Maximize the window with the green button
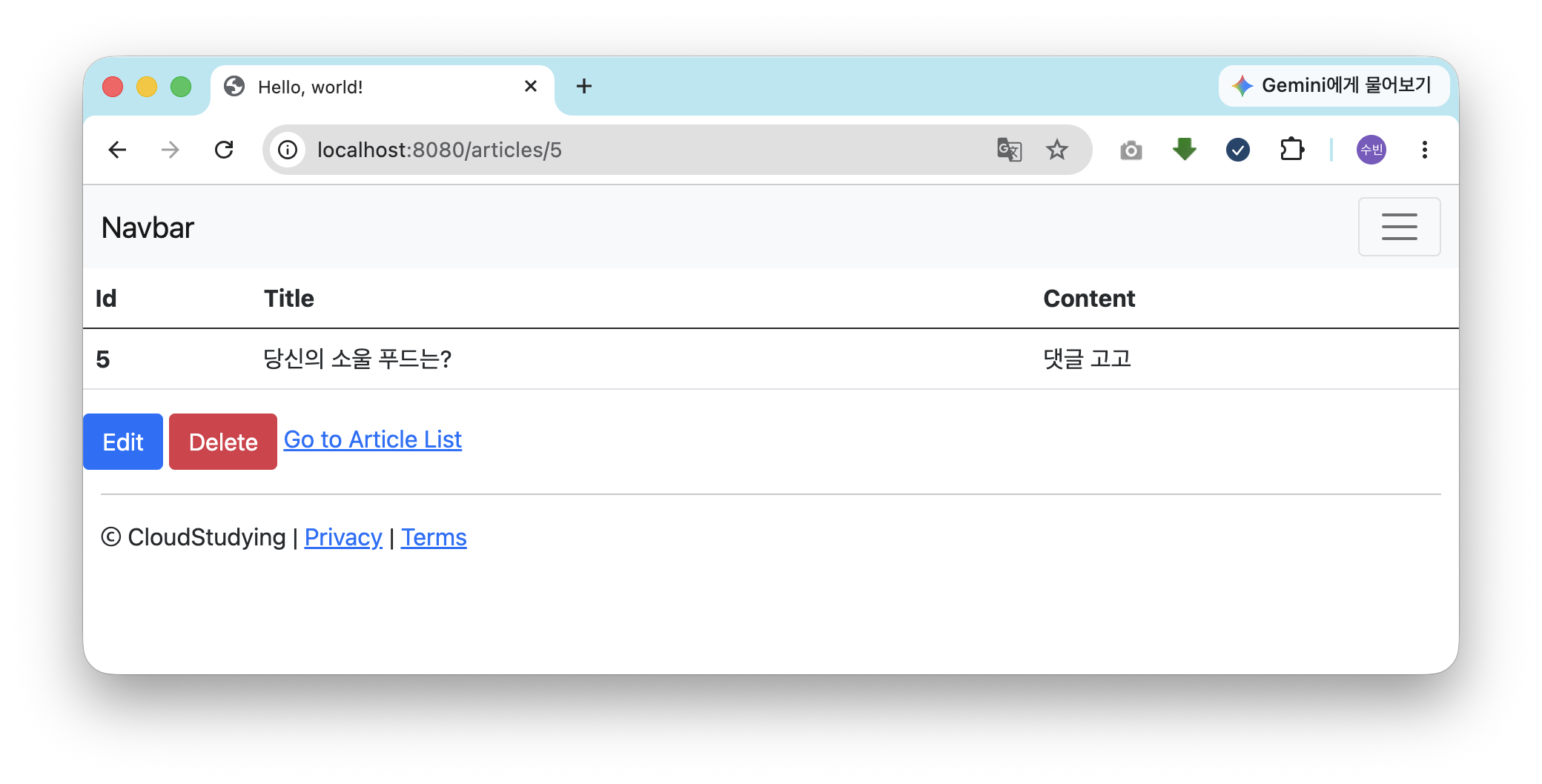Viewport: 1542px width, 784px height. (181, 87)
